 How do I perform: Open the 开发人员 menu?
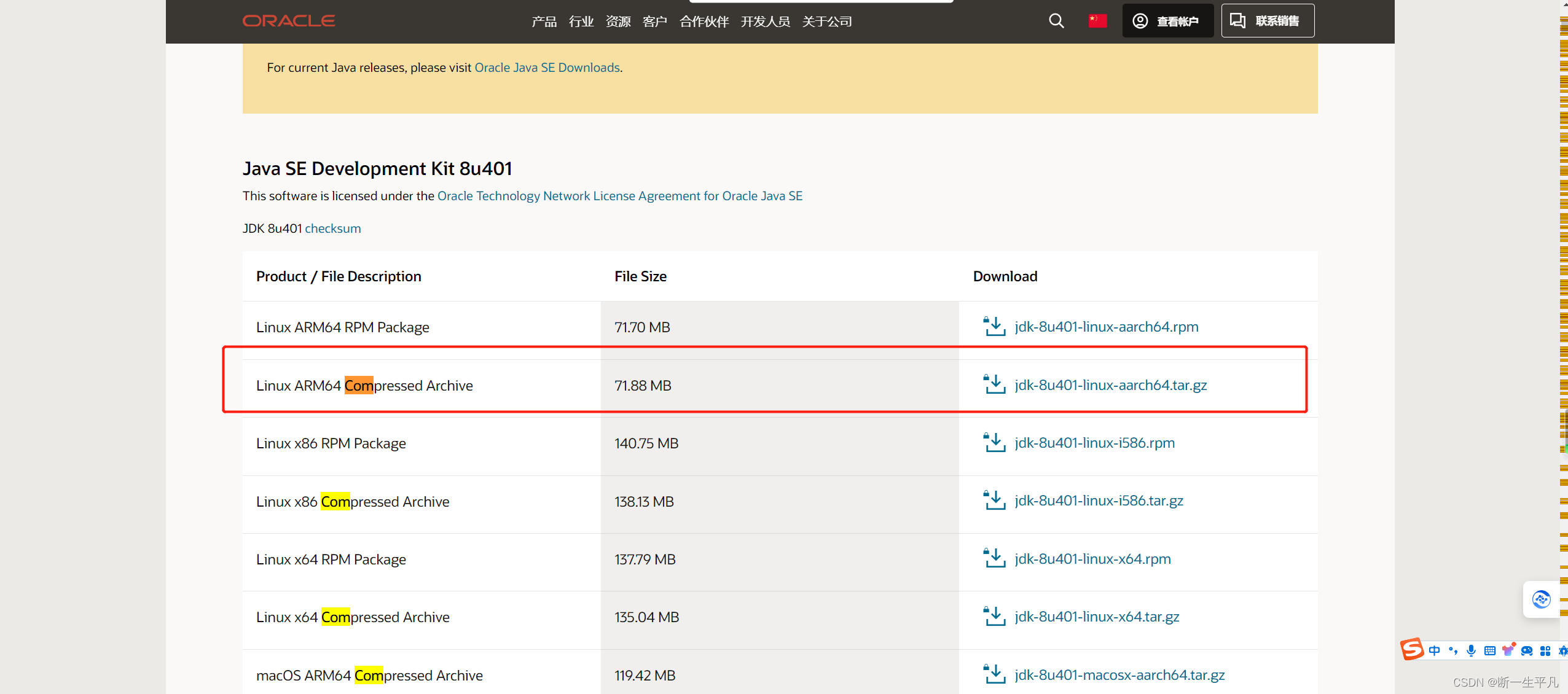pyautogui.click(x=766, y=21)
